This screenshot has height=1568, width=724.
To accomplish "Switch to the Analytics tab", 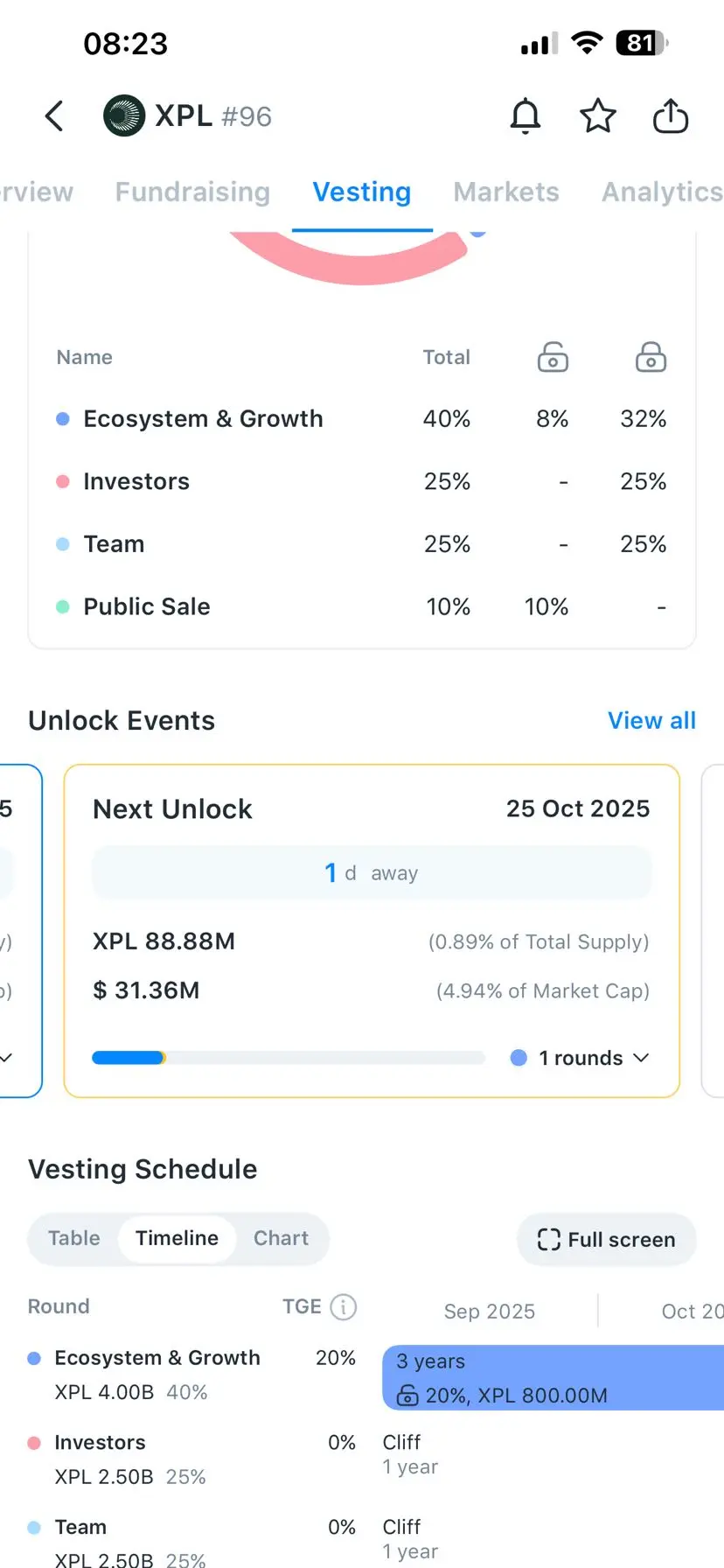I will tap(661, 192).
